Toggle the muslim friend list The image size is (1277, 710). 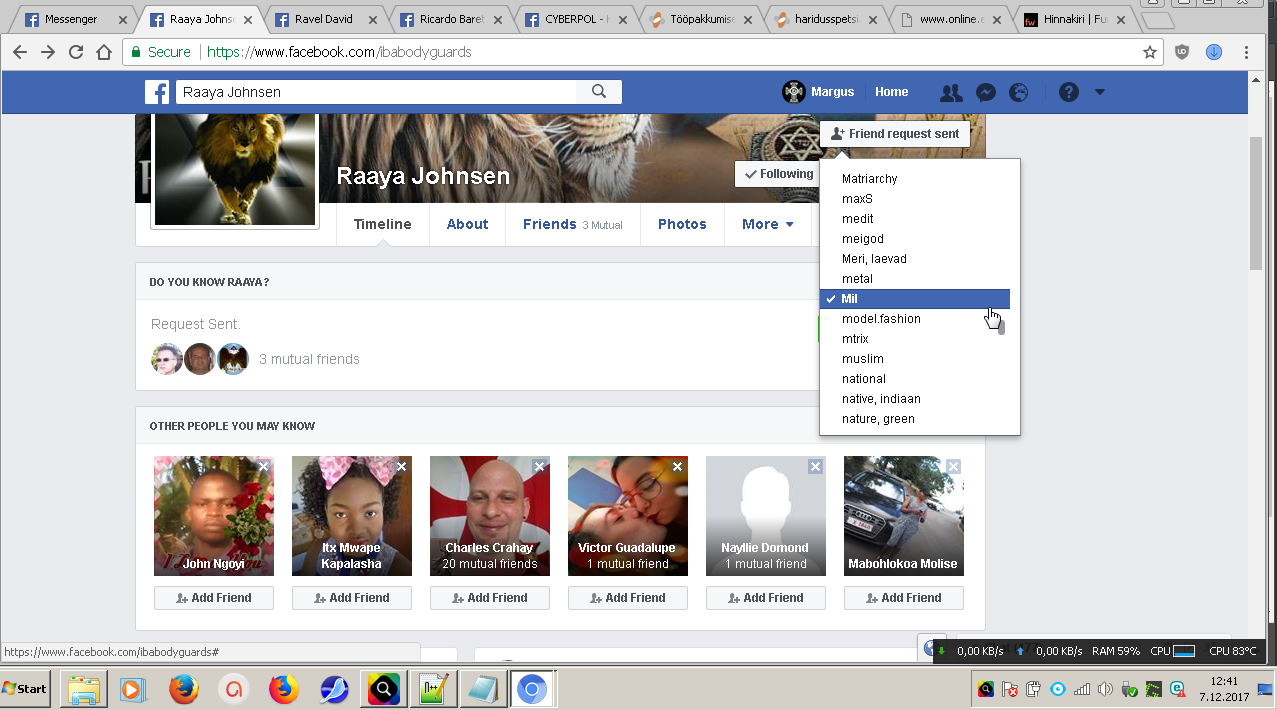915,359
